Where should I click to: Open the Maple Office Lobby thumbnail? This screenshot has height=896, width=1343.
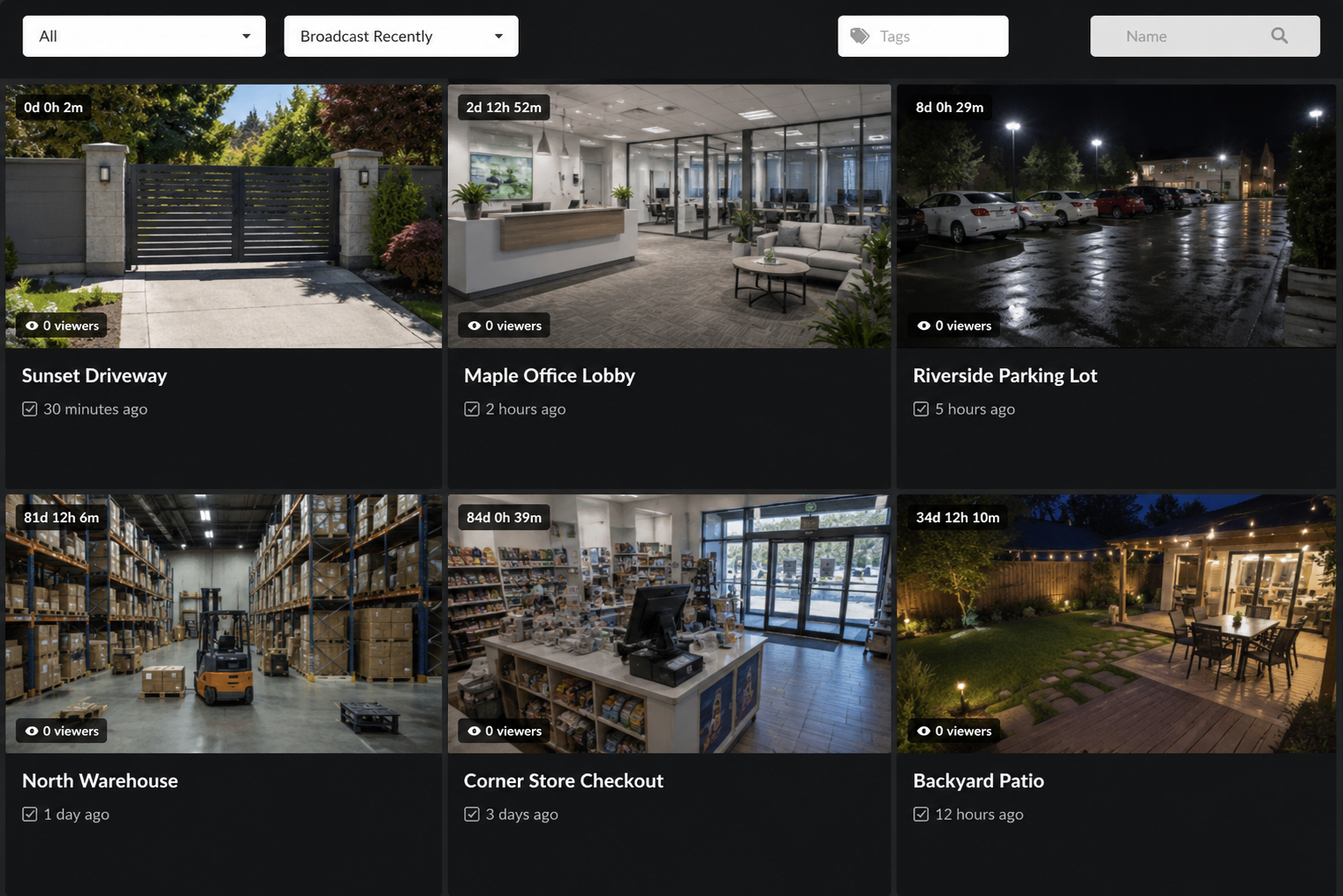669,216
